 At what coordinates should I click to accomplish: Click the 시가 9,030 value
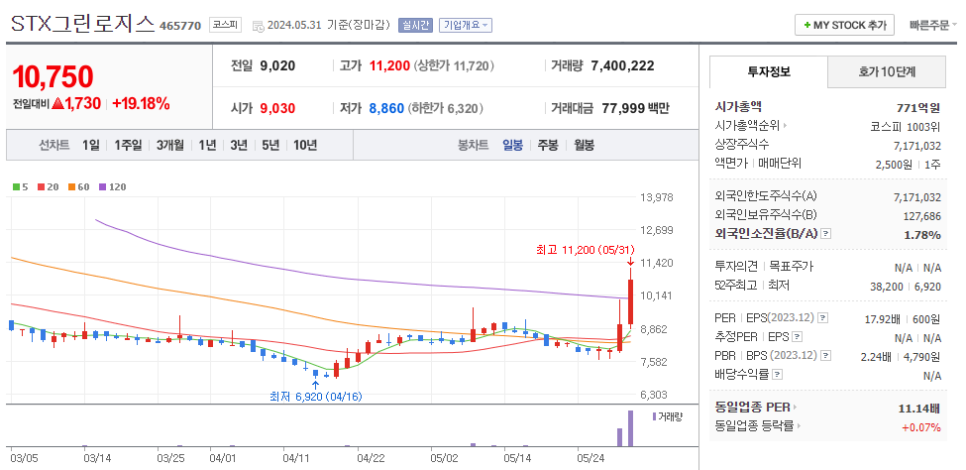pyautogui.click(x=277, y=109)
